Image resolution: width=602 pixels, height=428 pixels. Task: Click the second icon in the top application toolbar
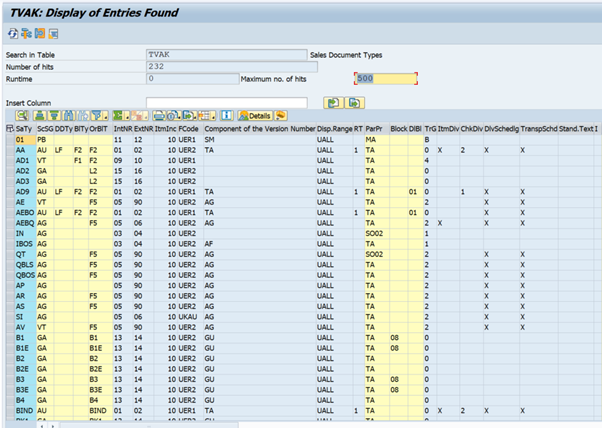[26, 33]
